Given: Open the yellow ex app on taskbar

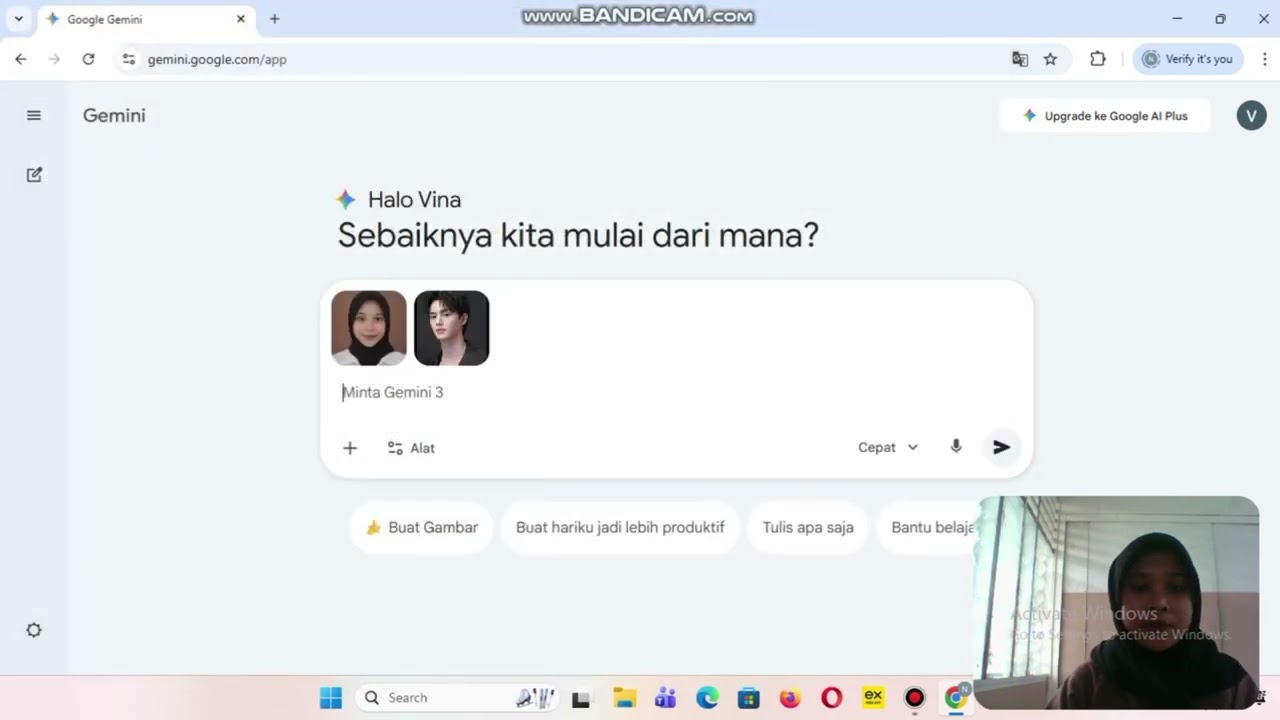Looking at the screenshot, I should [873, 697].
